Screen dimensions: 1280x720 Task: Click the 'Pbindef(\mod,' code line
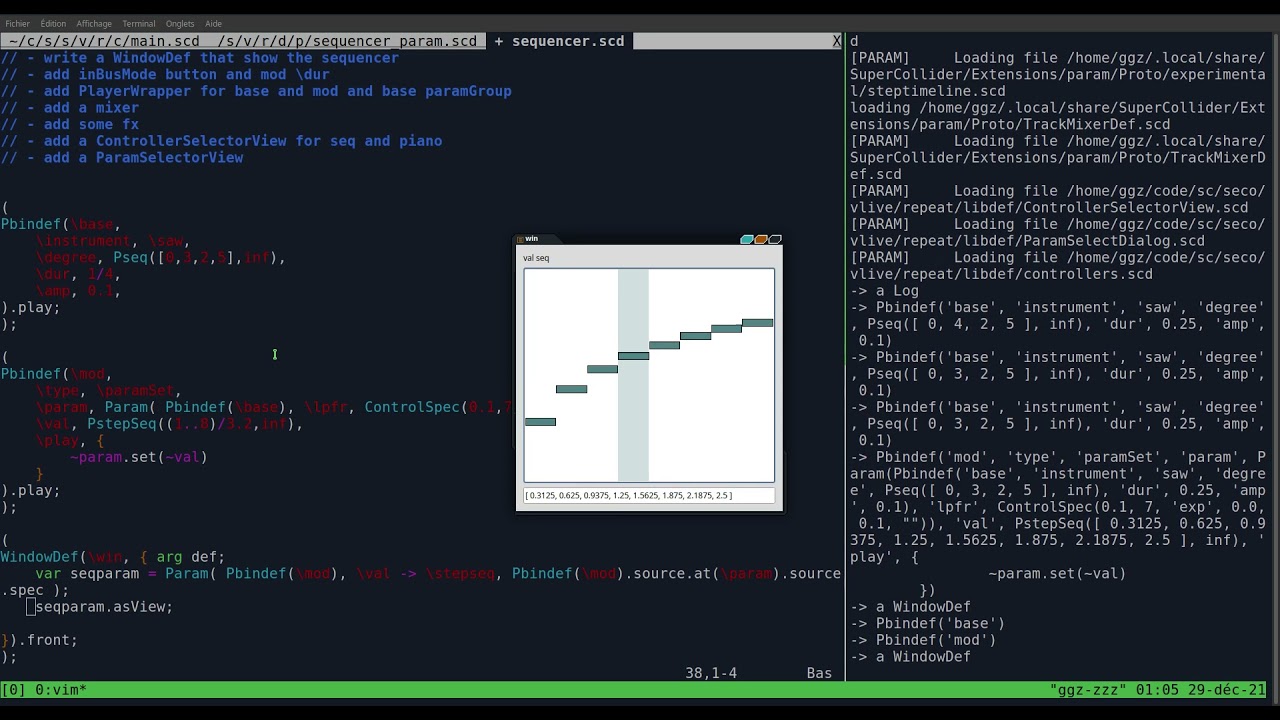pos(56,374)
